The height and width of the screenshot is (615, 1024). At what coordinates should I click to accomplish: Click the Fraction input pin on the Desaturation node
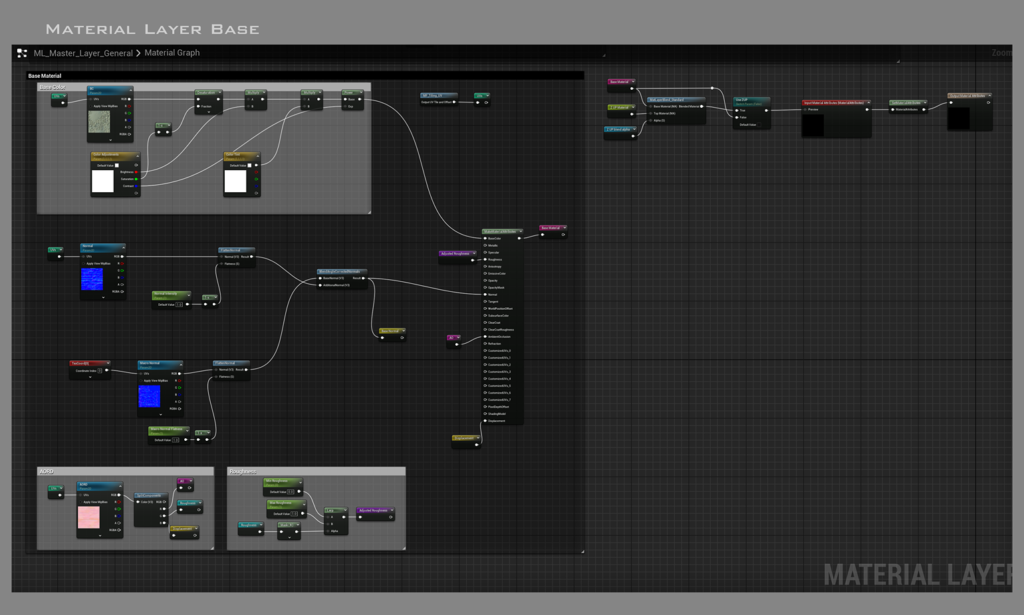pos(197,106)
